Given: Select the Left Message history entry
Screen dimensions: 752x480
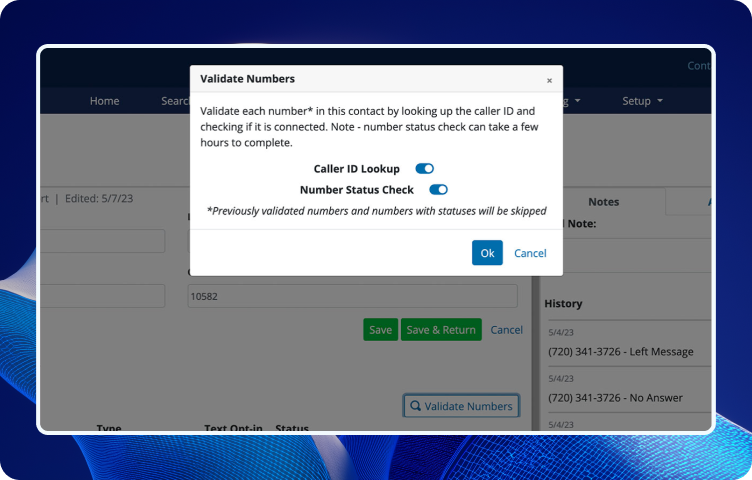Looking at the screenshot, I should coord(620,352).
